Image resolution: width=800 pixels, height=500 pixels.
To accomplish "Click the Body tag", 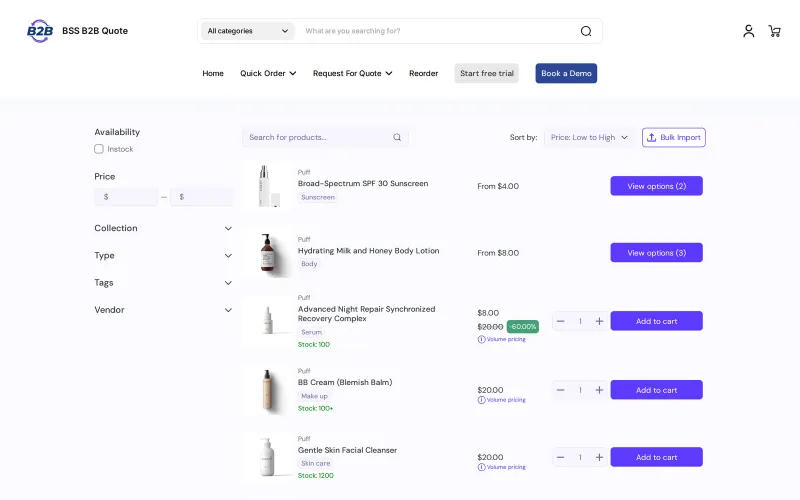I will 309,264.
